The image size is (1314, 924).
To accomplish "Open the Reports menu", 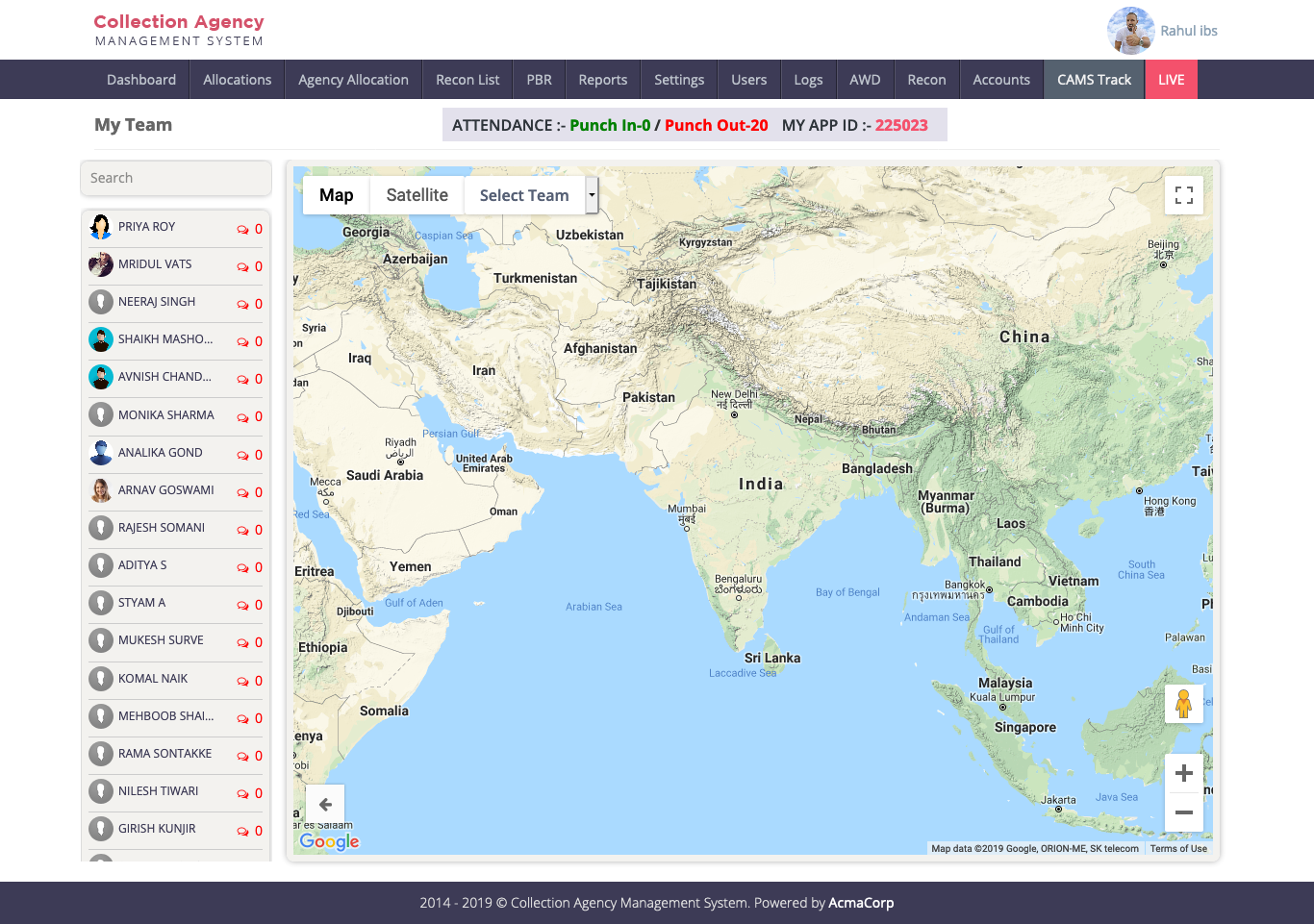I will pyautogui.click(x=602, y=80).
